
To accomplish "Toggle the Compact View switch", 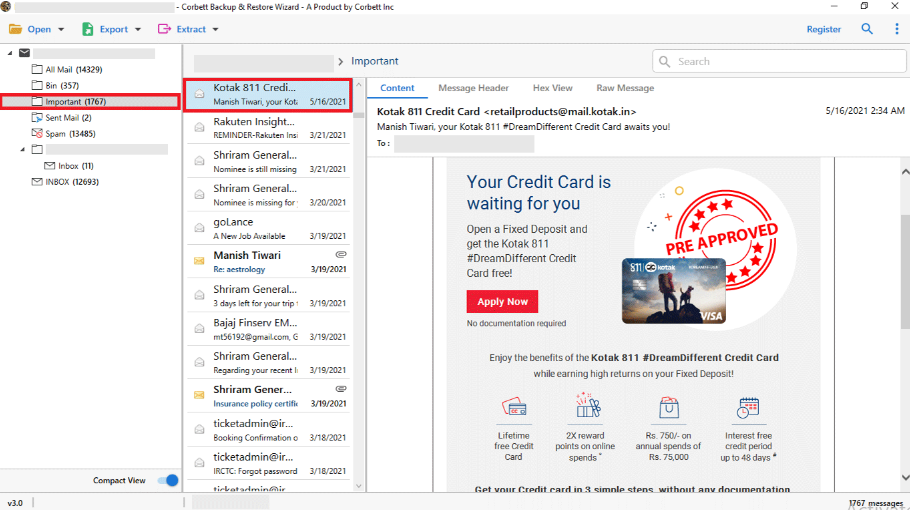I will tap(168, 480).
